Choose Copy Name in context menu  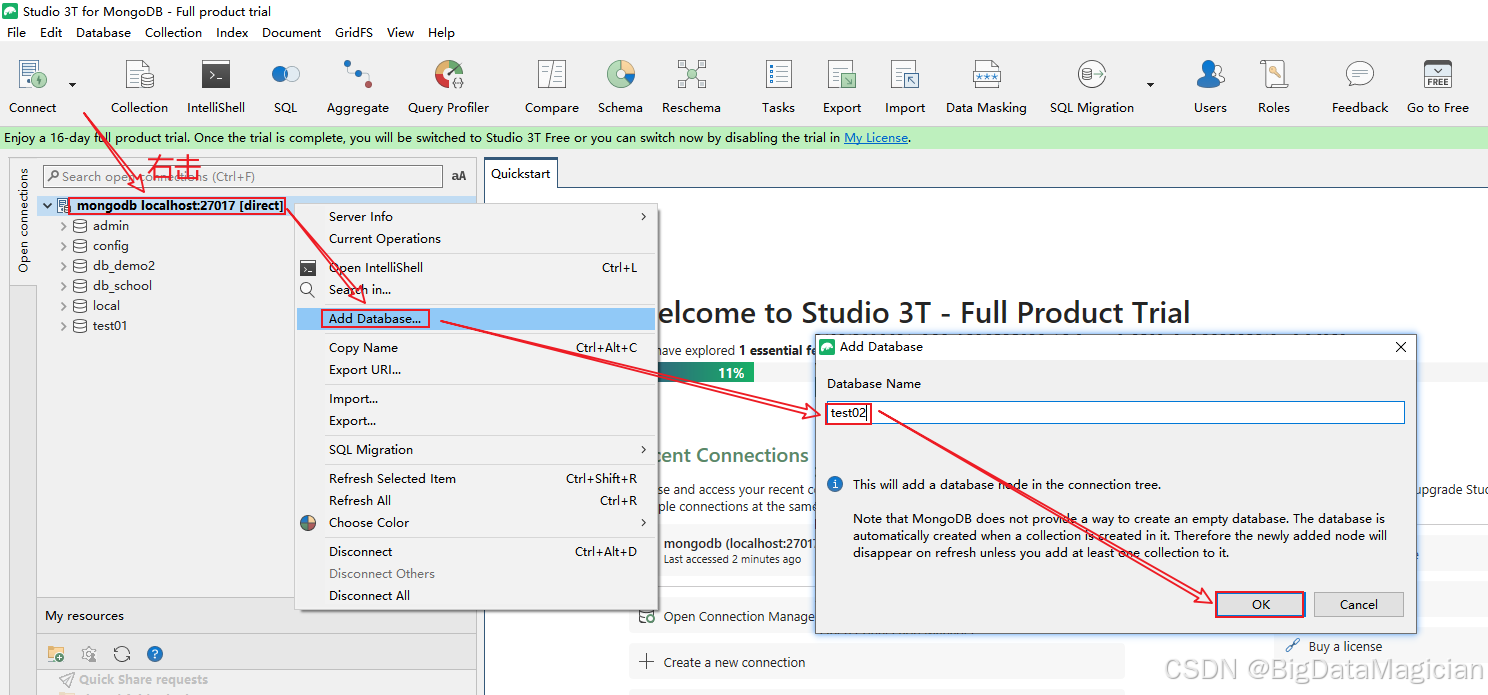point(477,347)
